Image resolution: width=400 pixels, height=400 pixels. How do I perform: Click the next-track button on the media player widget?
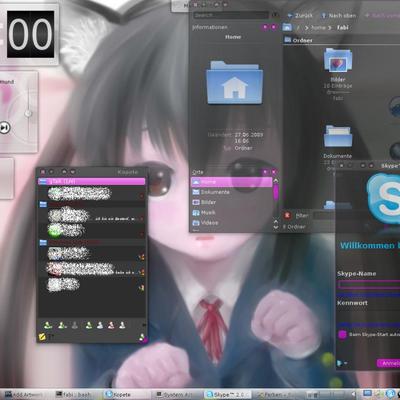pyautogui.click(x=5, y=127)
